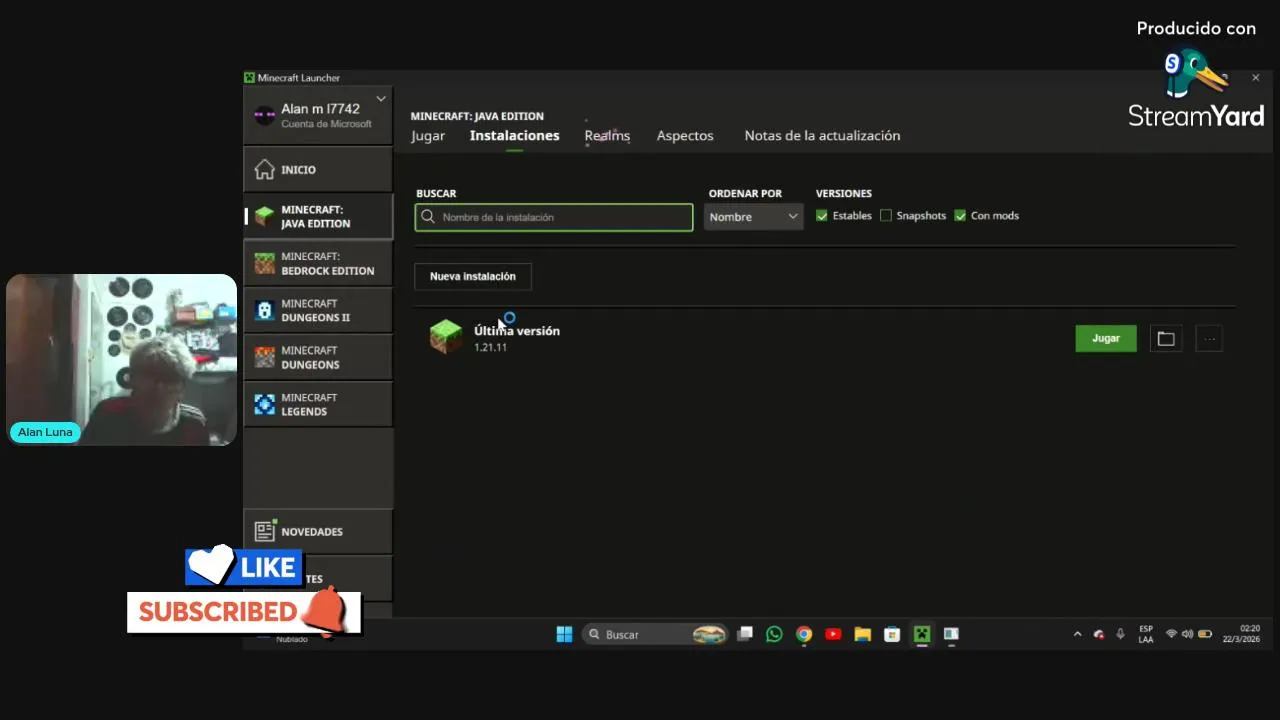Open File Explorer from the taskbar
Viewport: 1280px width, 720px height.
pos(863,634)
